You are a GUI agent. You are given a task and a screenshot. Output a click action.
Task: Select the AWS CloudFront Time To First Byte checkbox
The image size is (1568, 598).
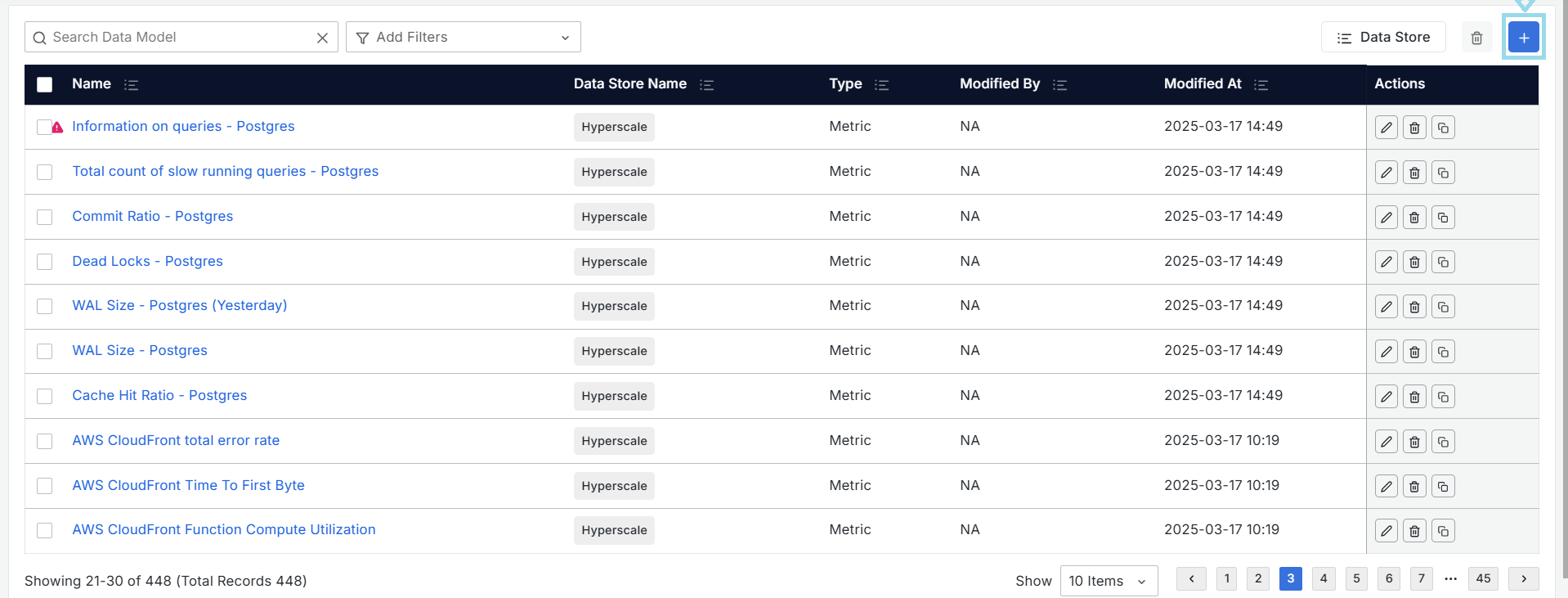point(45,486)
